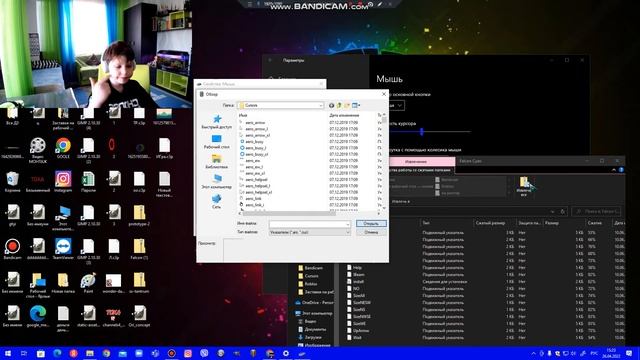Collapse the Explorer ribbon with chevron

[613, 170]
